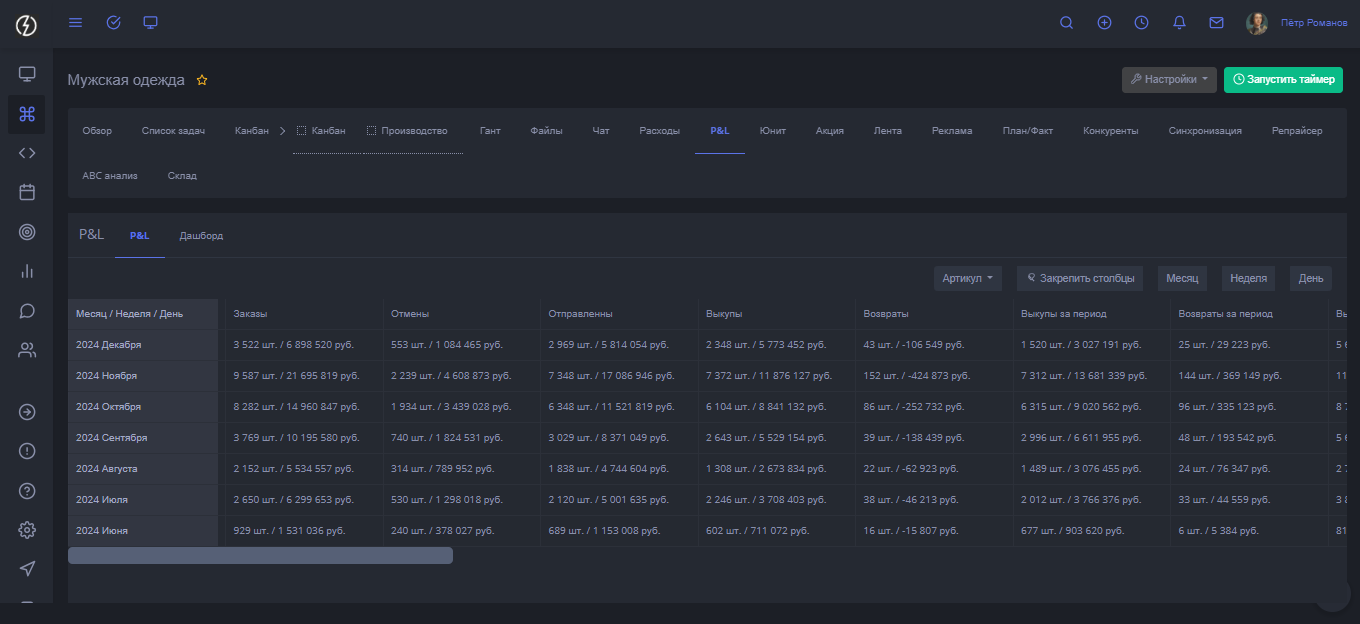
Task: Toggle the Производство checkbox tab
Action: coord(372,131)
